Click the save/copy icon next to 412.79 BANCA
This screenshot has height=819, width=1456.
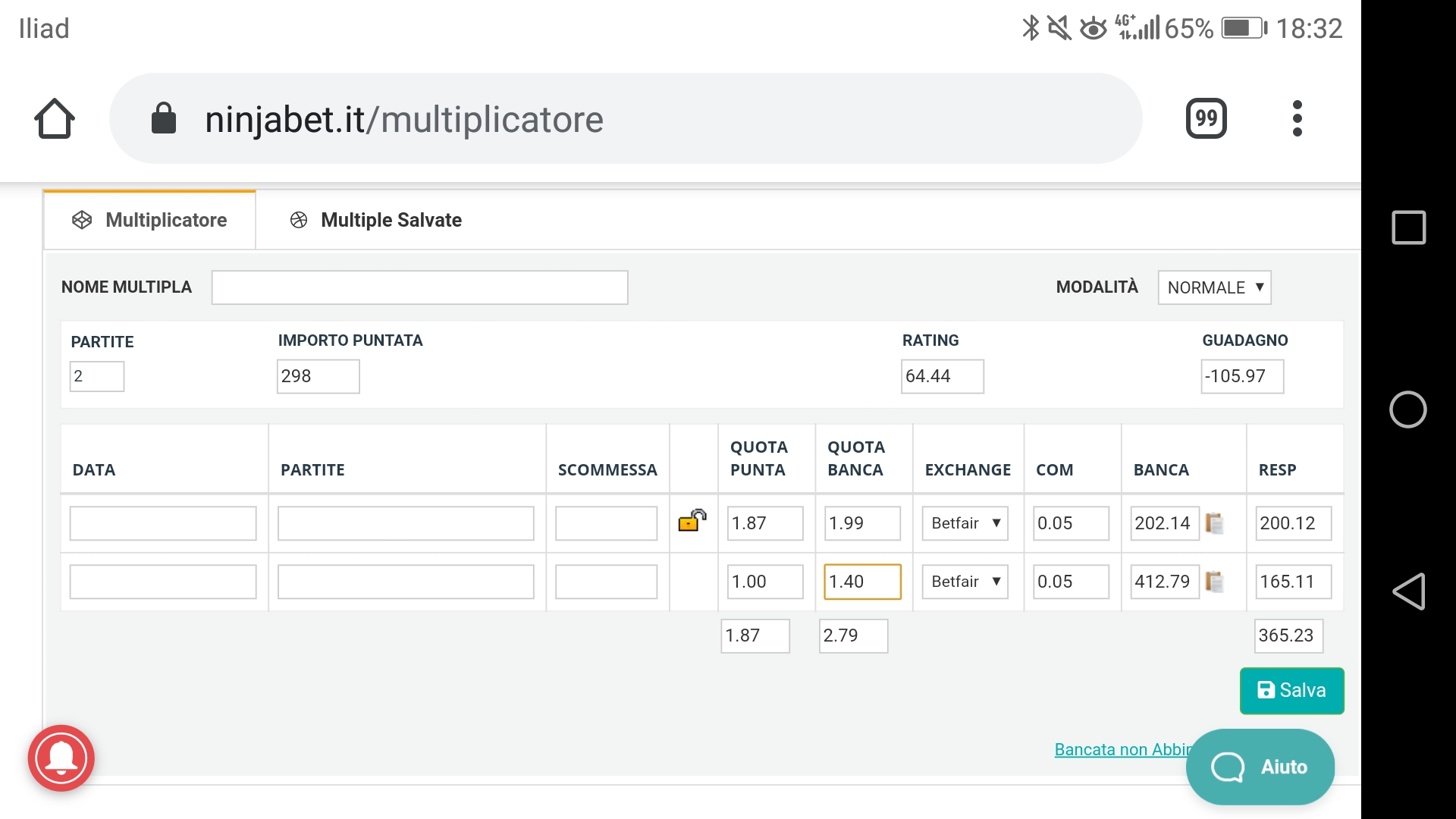coord(1218,582)
